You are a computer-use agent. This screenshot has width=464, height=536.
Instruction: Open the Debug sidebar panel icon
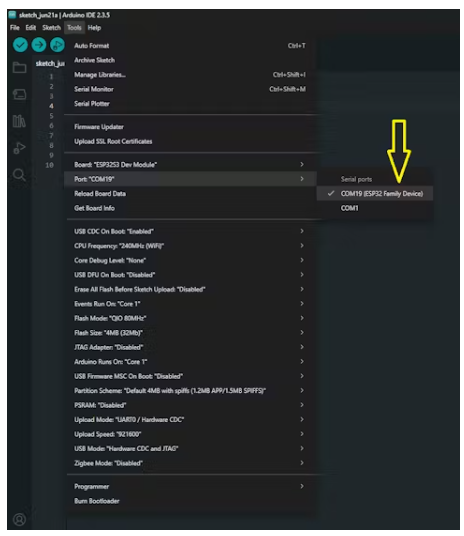pos(19,148)
